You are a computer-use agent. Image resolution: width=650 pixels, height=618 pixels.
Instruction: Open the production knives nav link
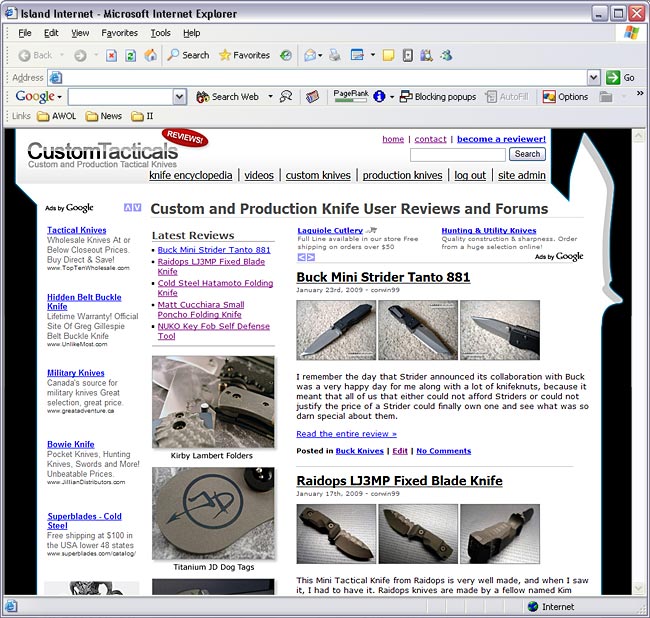403,175
